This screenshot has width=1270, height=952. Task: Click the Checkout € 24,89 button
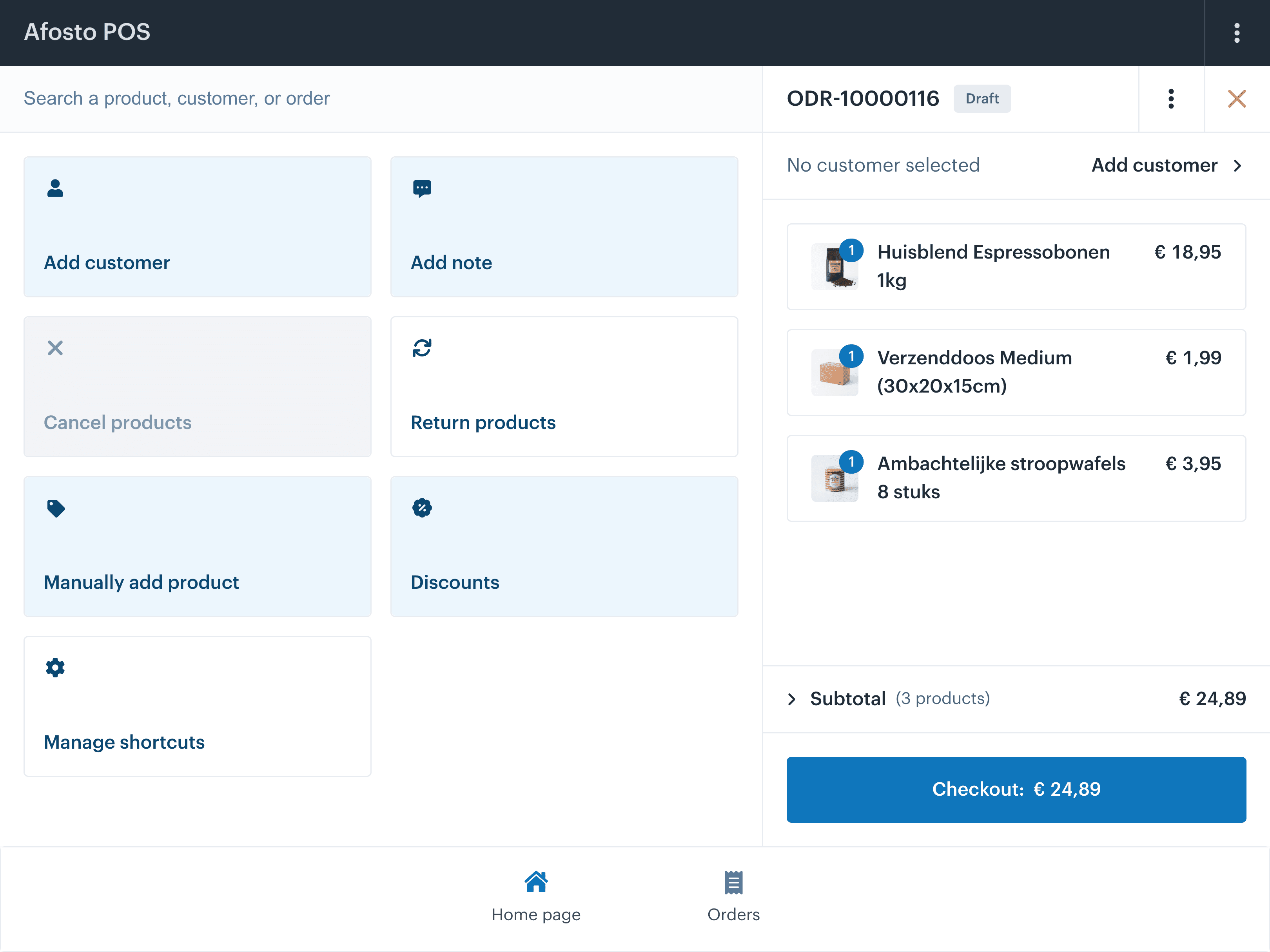click(1016, 789)
